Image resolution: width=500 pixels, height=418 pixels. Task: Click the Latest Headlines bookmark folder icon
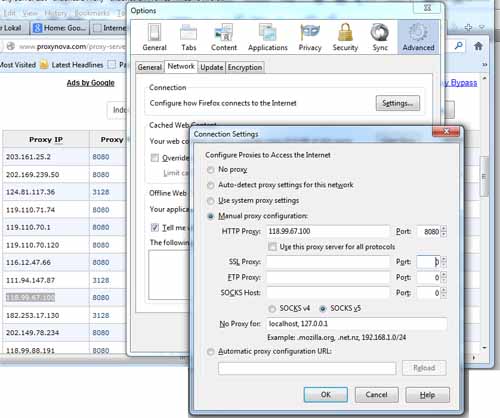pyautogui.click(x=44, y=65)
